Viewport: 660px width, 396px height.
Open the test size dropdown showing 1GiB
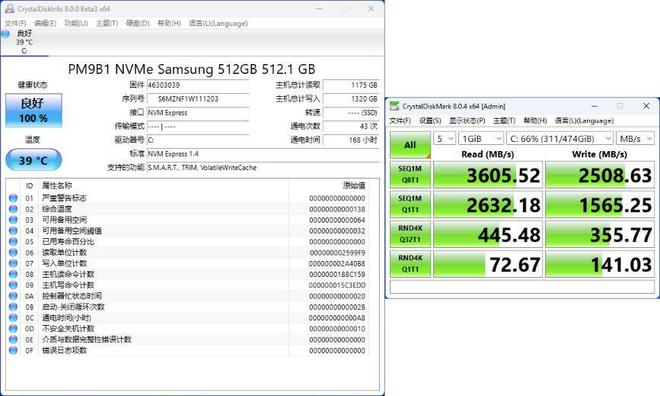(x=481, y=138)
